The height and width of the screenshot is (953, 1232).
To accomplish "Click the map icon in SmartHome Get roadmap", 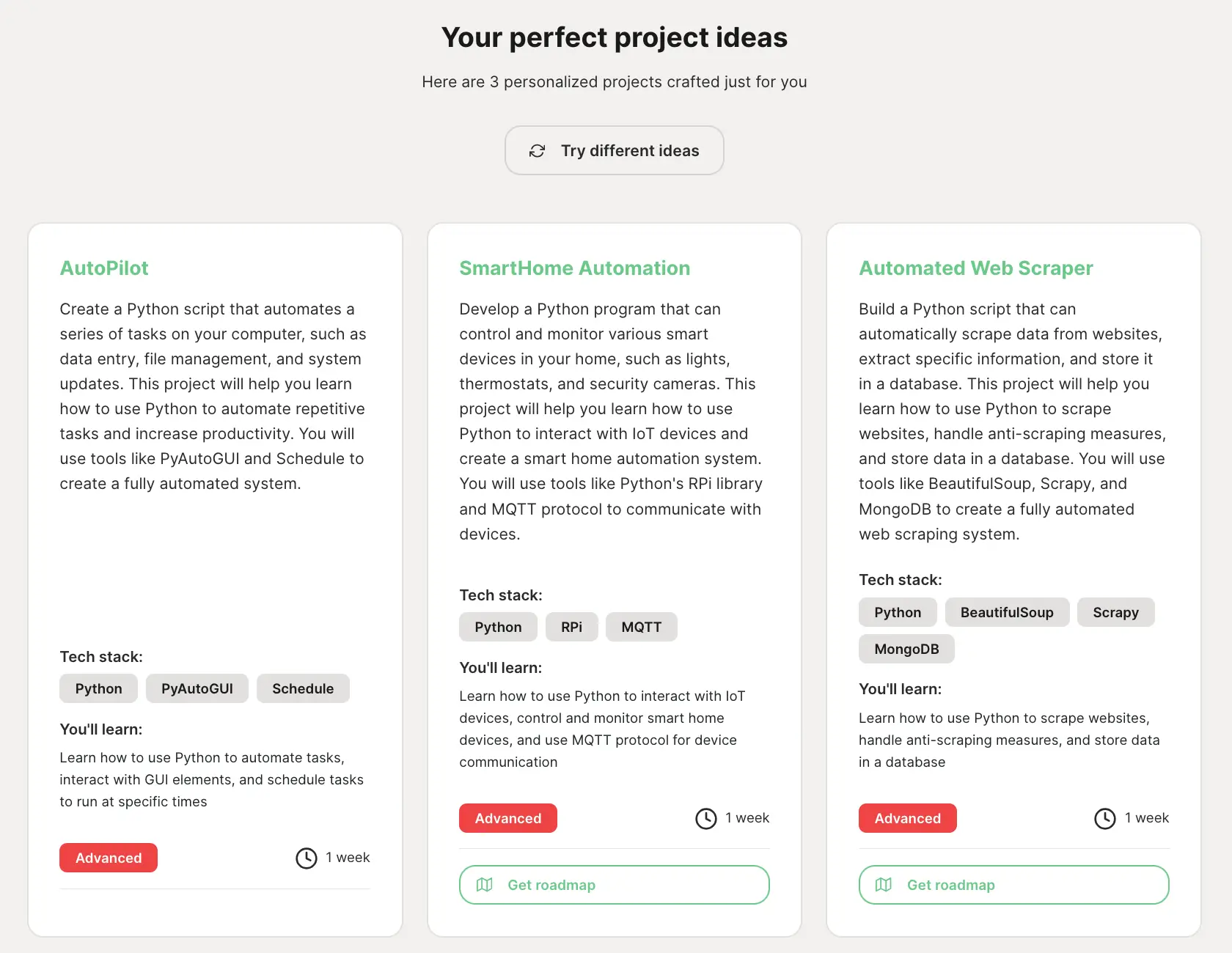I will pos(485,885).
